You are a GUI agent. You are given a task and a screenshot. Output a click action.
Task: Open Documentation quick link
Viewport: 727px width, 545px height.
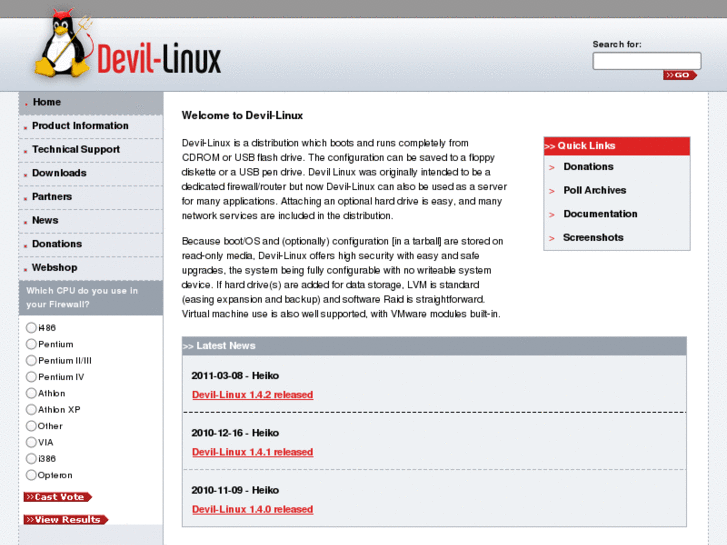tap(600, 214)
